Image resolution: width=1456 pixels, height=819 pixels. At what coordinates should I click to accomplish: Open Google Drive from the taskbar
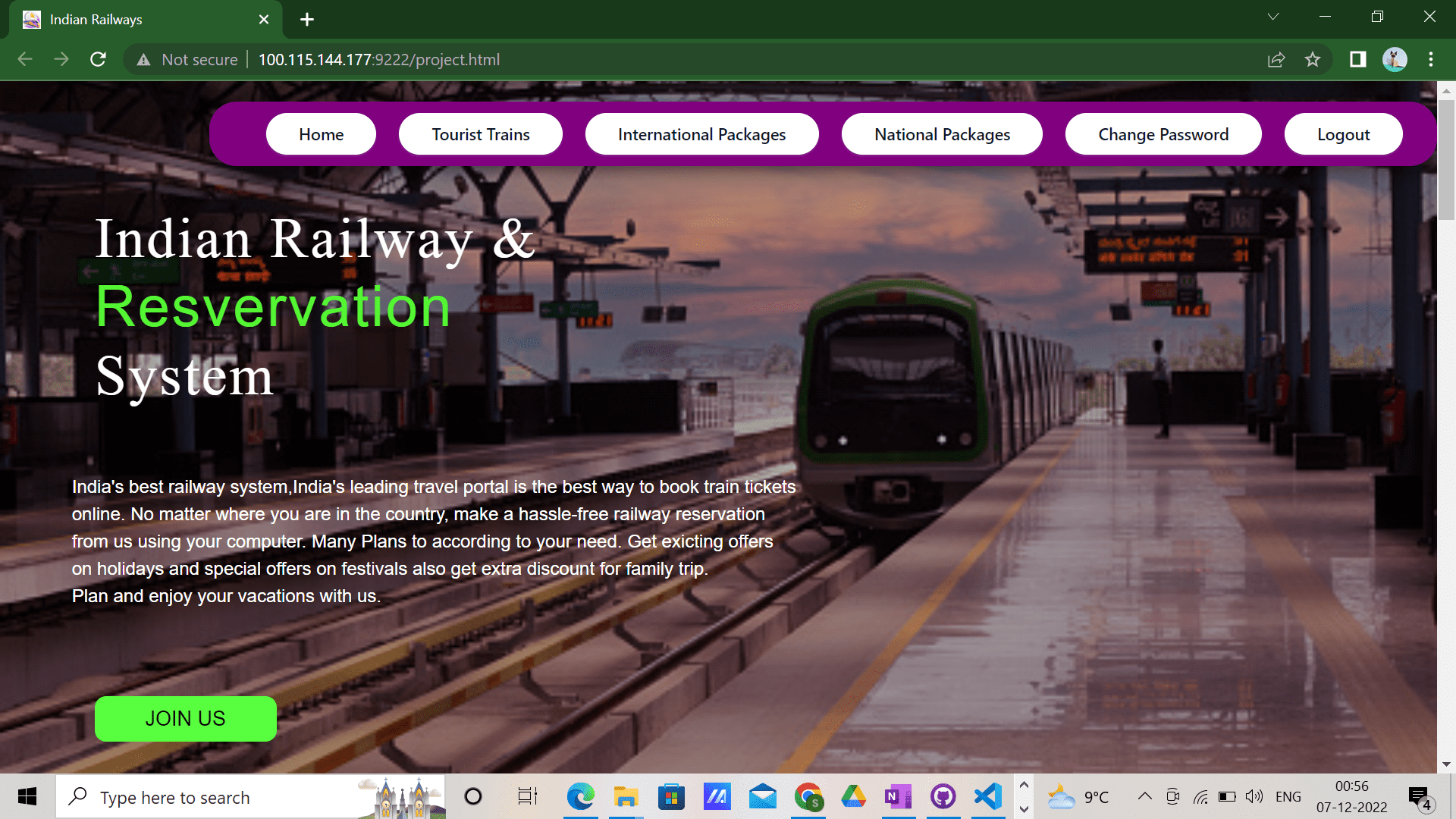pos(853,796)
